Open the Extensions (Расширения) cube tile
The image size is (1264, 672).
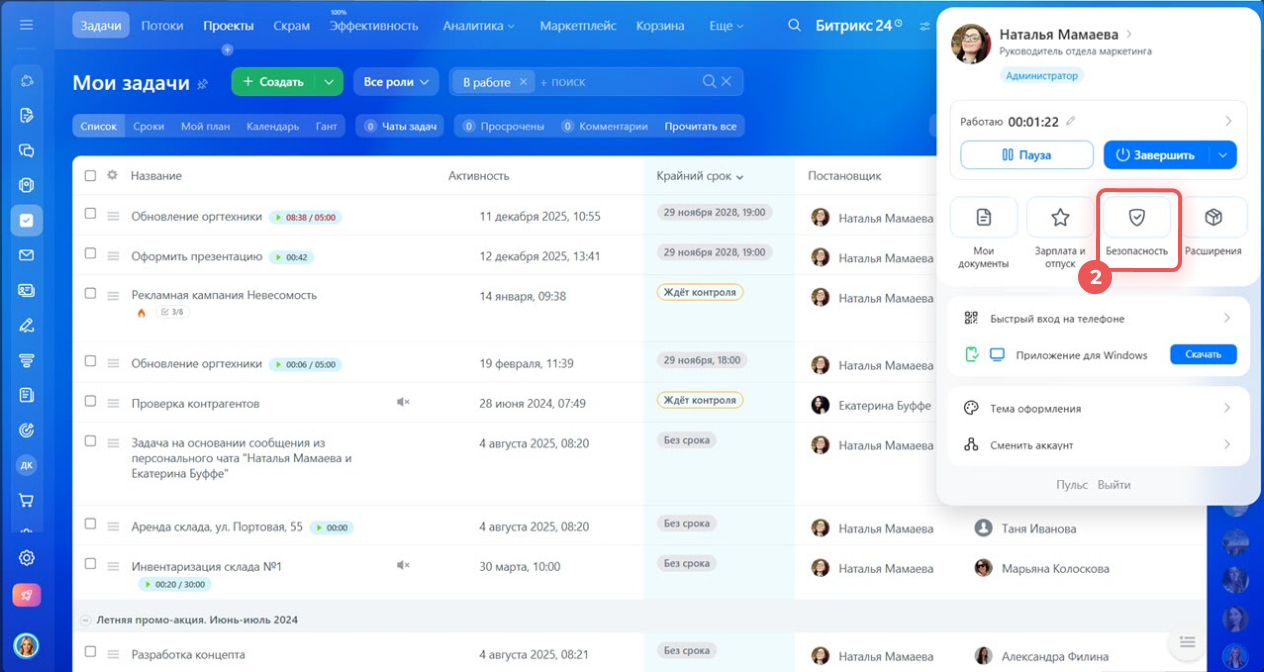click(1213, 231)
